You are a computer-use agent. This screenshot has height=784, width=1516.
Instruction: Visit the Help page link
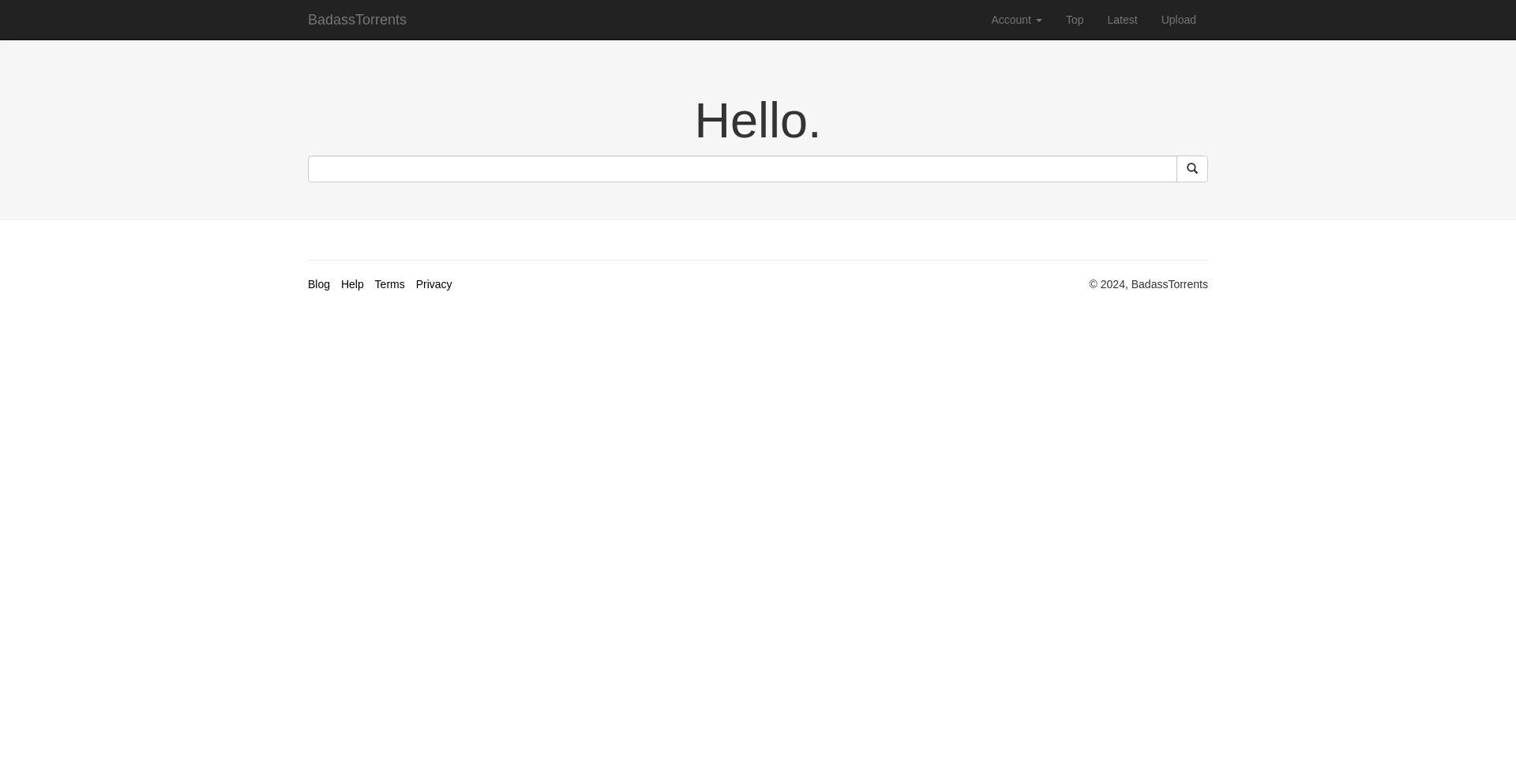(x=352, y=284)
